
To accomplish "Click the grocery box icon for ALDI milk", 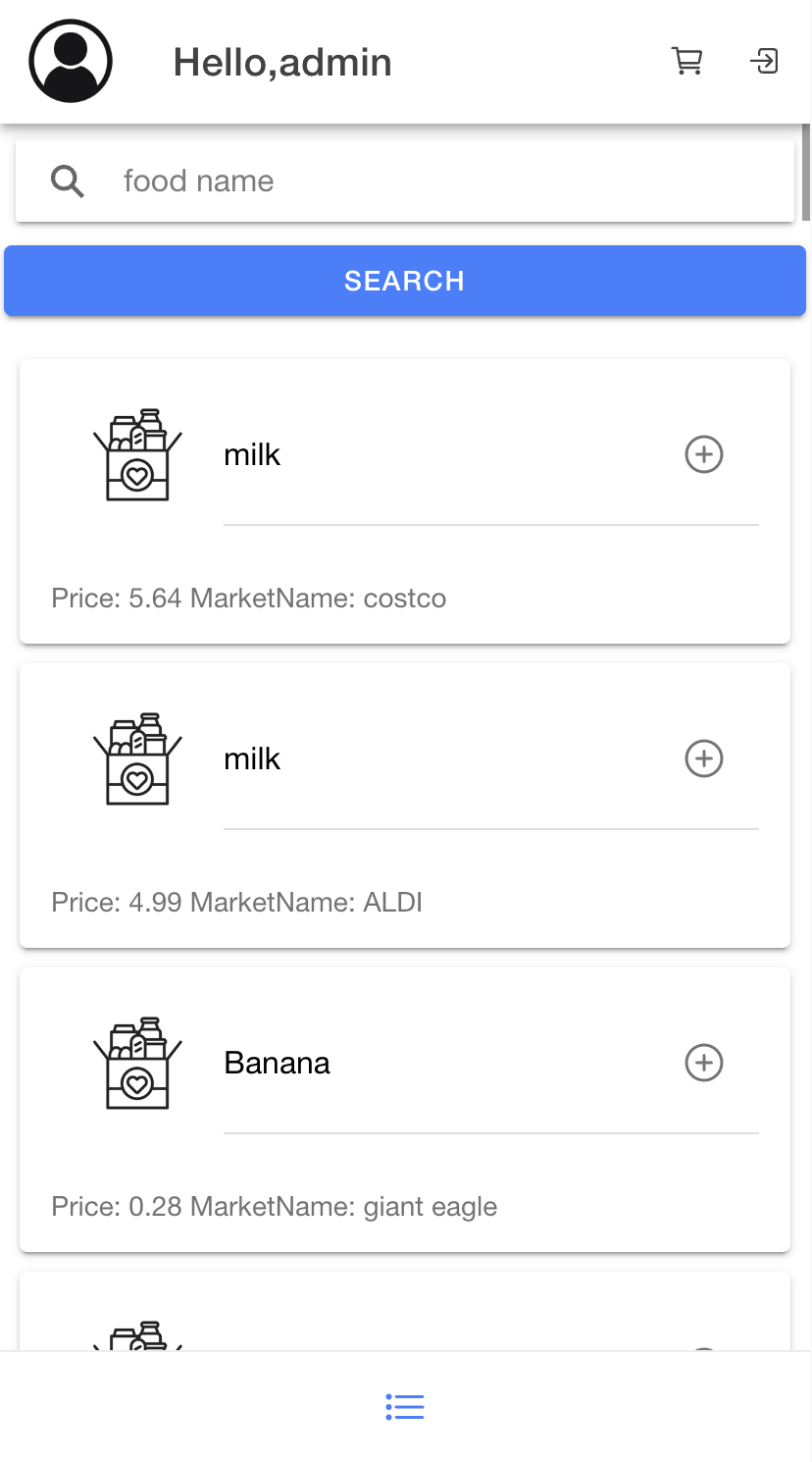I will coord(137,758).
